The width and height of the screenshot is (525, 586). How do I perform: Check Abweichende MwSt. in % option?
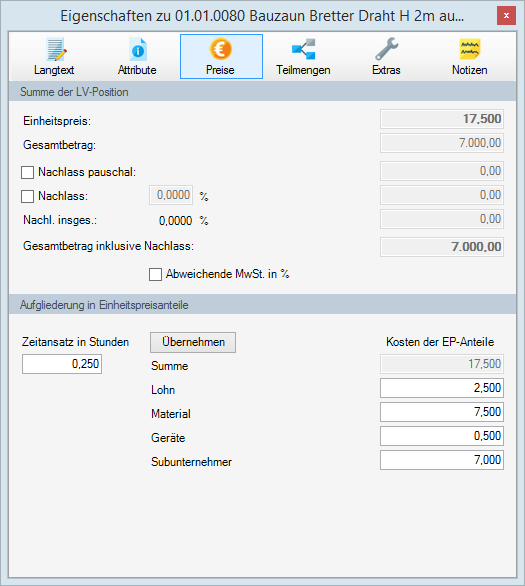pyautogui.click(x=155, y=274)
